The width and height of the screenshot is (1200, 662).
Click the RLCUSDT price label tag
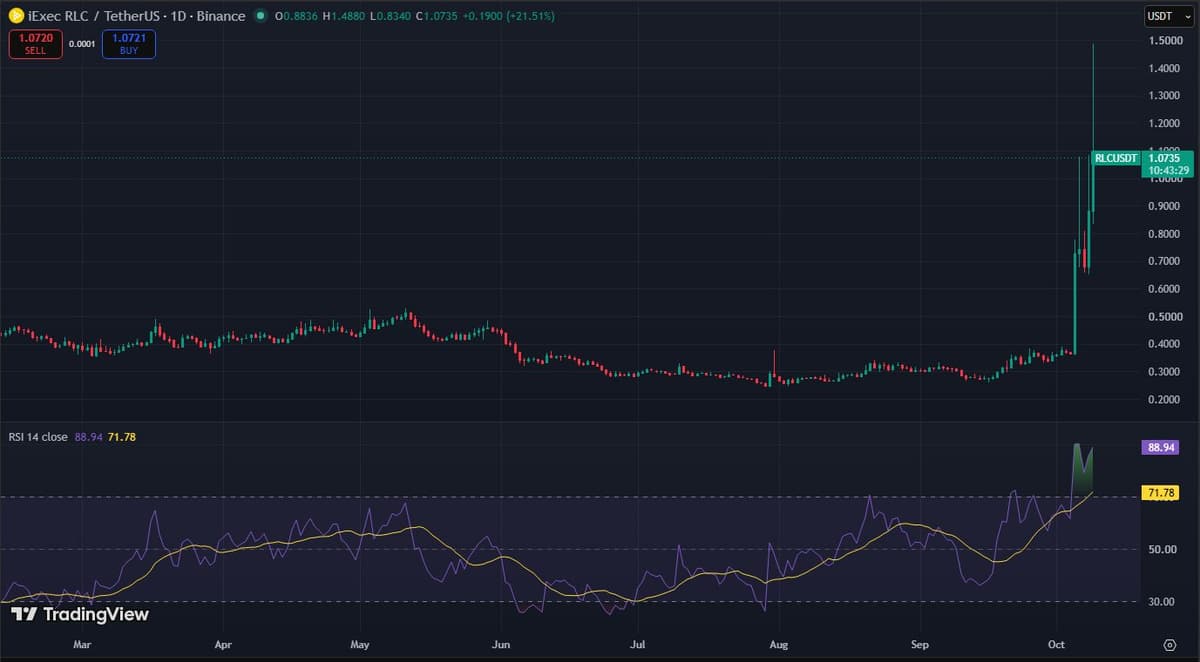tap(1116, 158)
